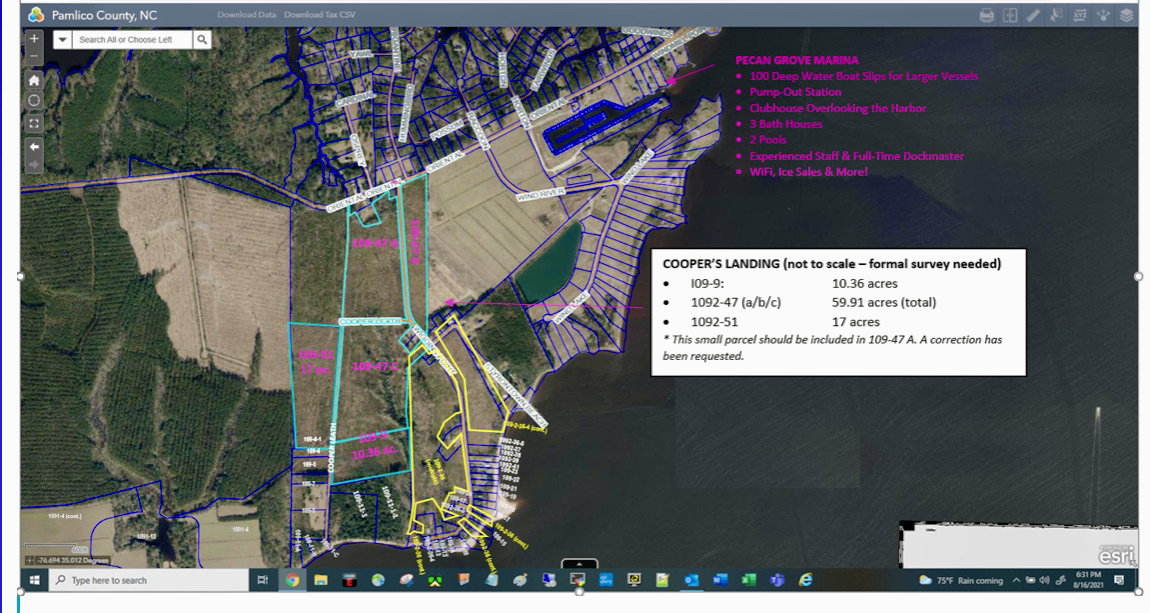Expand the attribute table arrow at bottom
This screenshot has width=1150, height=613.
click(x=579, y=564)
